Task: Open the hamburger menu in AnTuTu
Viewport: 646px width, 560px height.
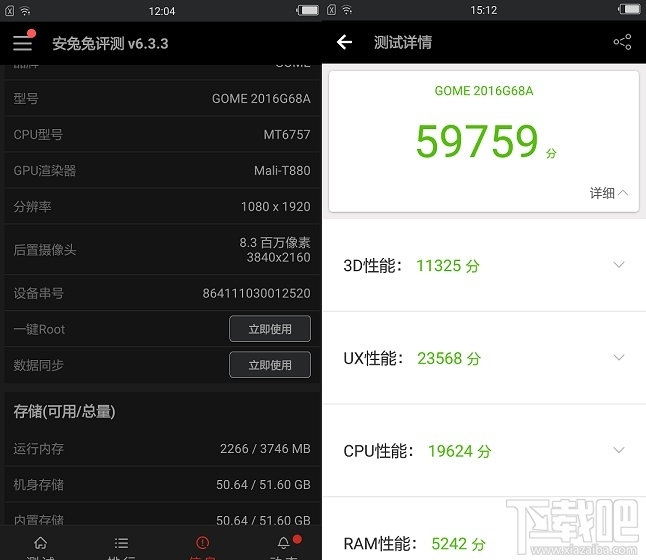Action: [x=23, y=43]
